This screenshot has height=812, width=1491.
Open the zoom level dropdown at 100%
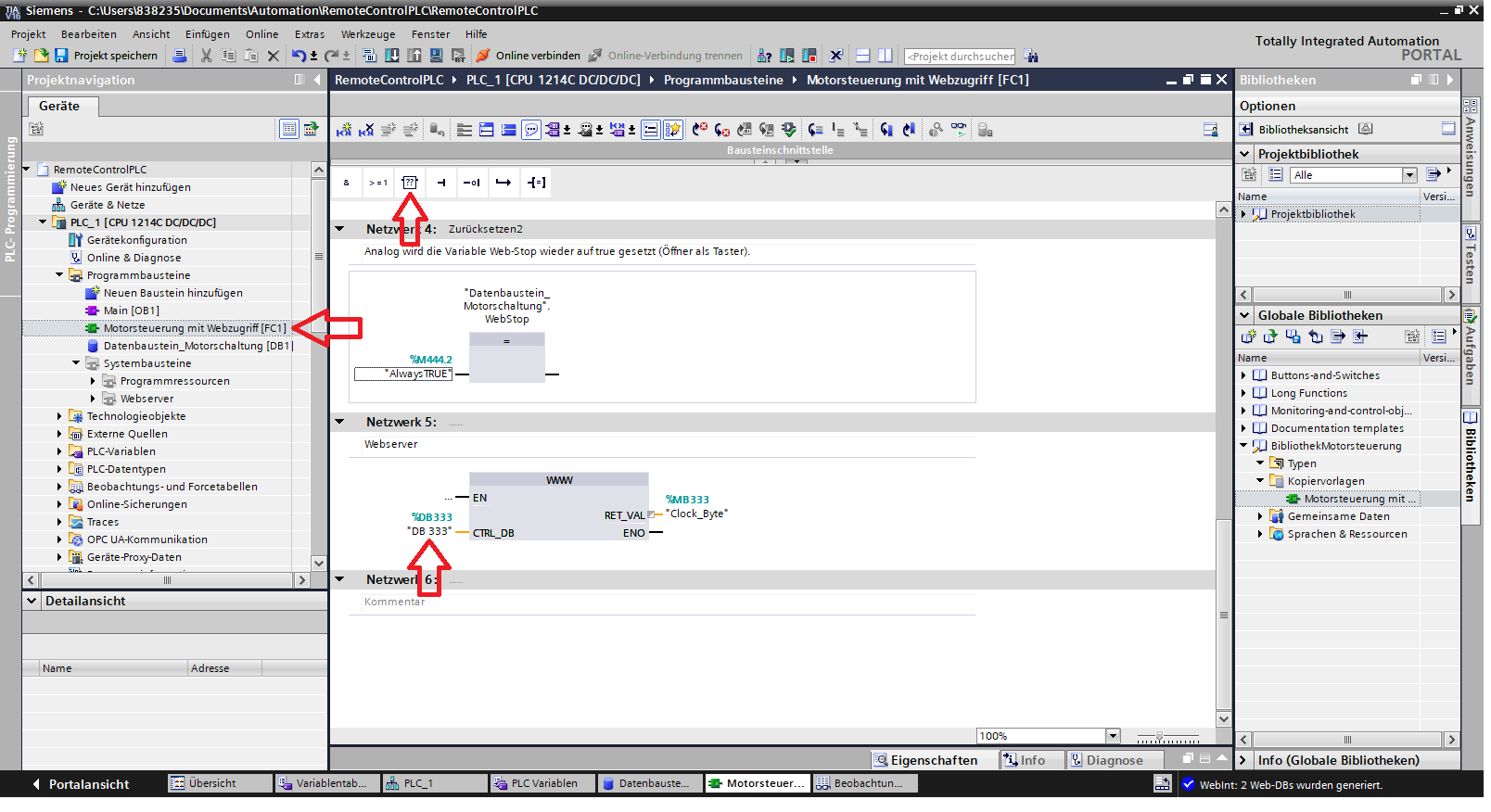click(1113, 736)
